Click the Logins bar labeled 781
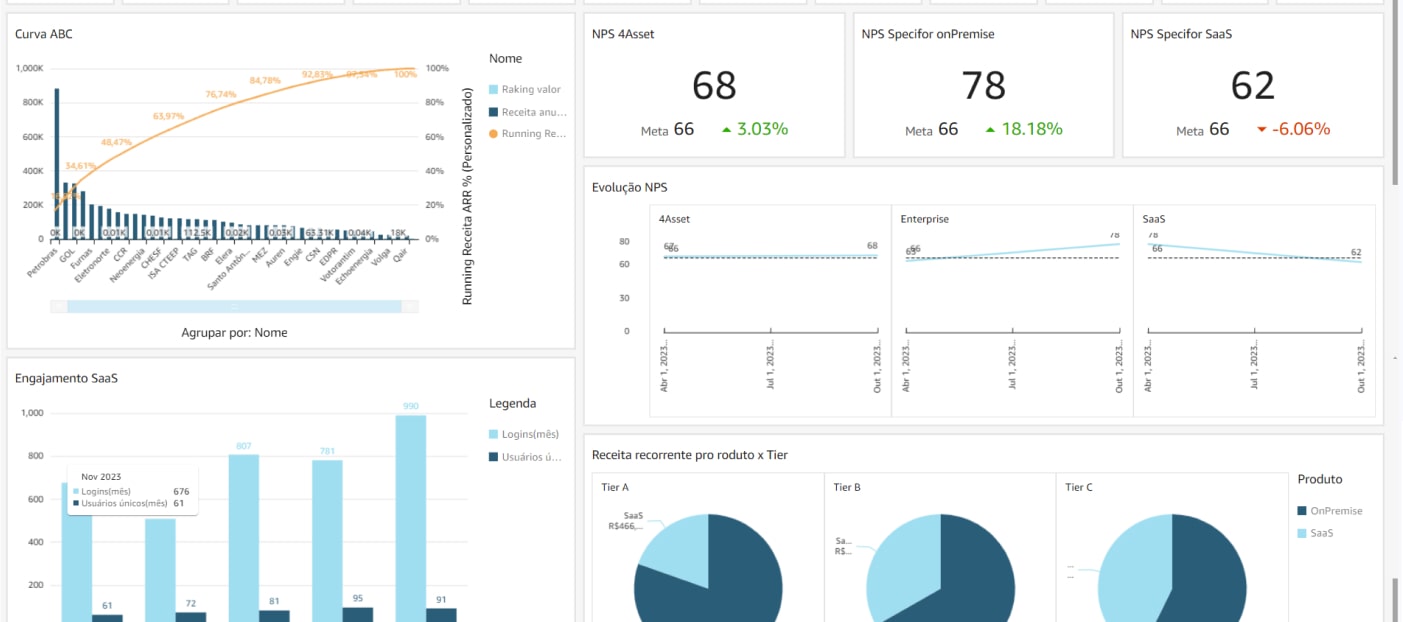The width and height of the screenshot is (1403, 622). click(327, 541)
